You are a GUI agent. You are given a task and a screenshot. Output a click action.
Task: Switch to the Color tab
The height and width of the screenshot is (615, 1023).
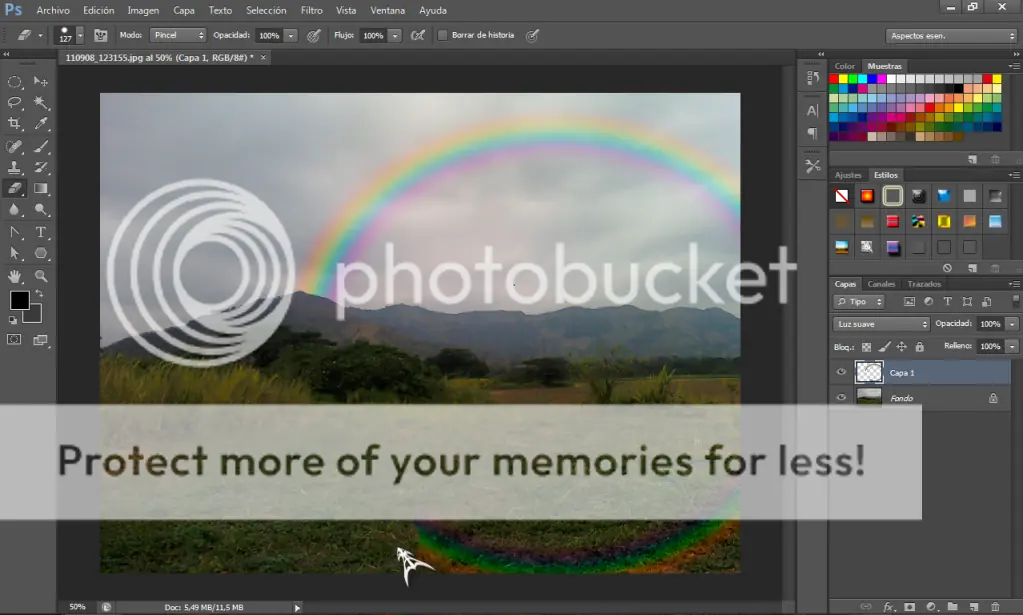[844, 66]
